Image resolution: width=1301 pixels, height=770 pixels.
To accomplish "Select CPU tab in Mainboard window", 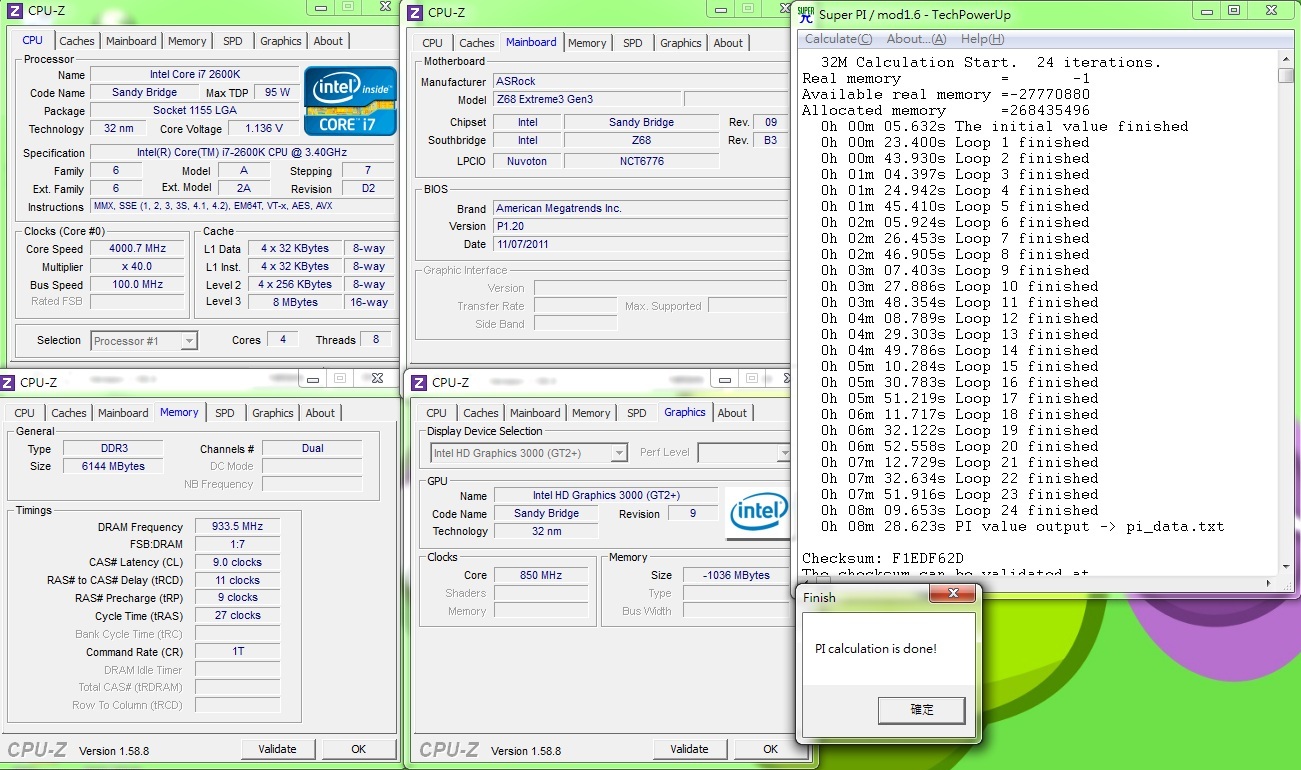I will (x=432, y=43).
